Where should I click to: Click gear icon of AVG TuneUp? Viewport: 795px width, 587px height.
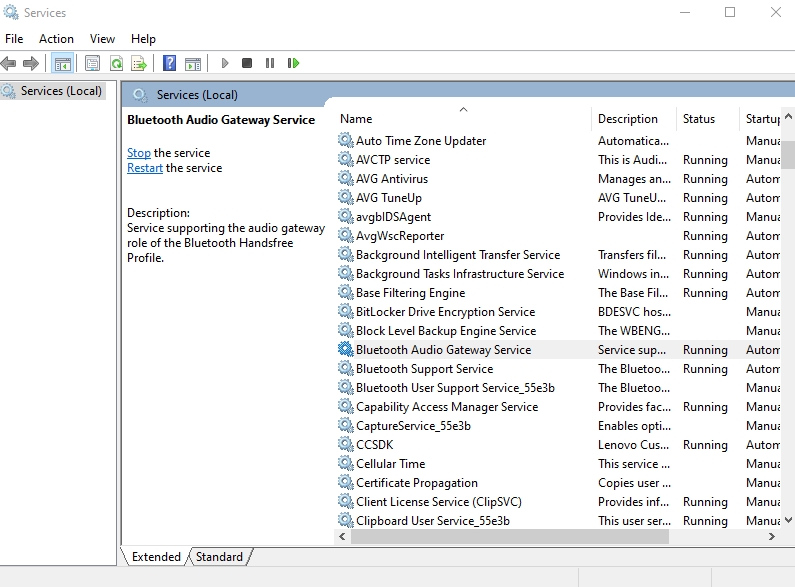pos(345,198)
